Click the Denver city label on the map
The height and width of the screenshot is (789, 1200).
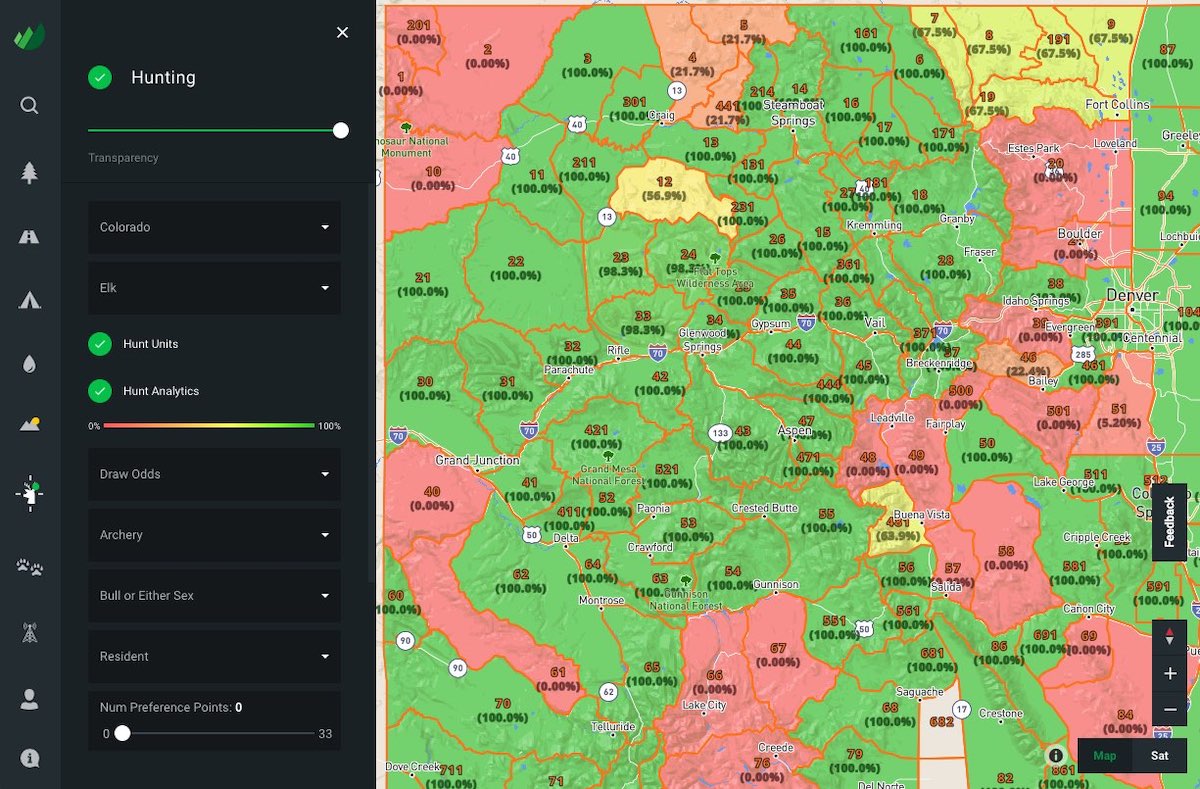coord(1132,295)
